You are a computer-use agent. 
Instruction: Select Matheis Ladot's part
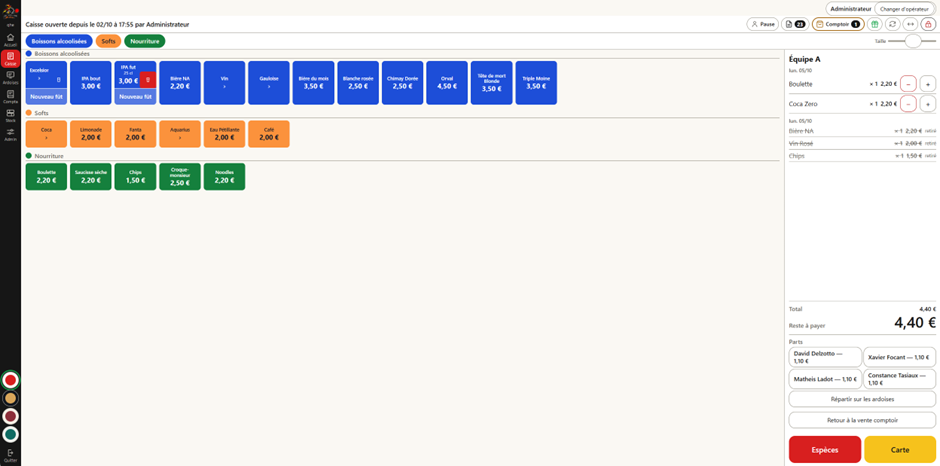[825, 379]
